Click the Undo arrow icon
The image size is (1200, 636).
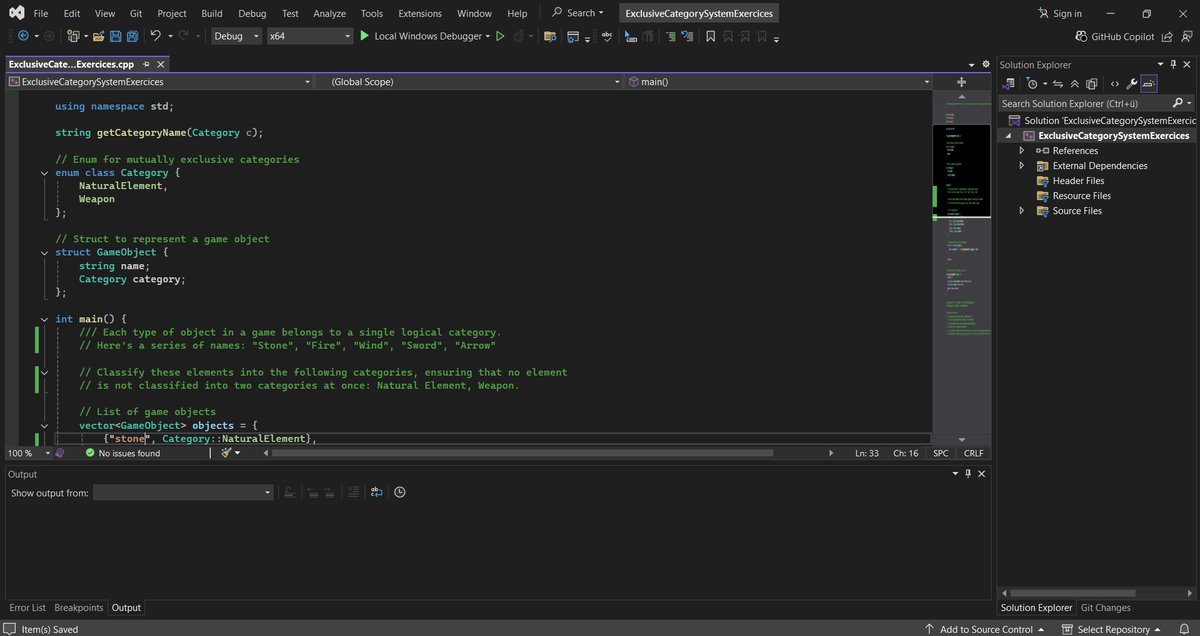(155, 36)
